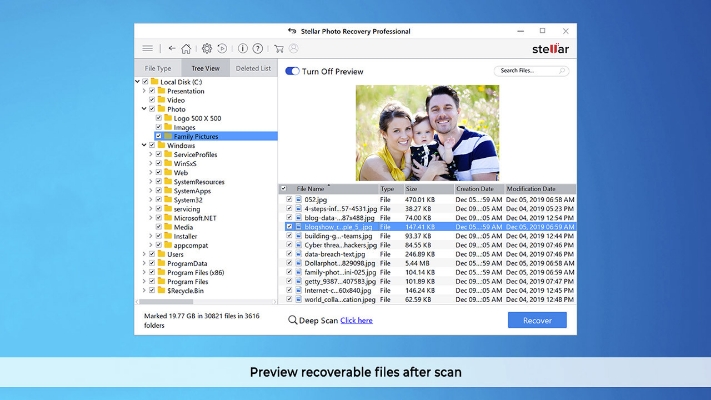Toggle the select-all checkbox in file list header

[x=283, y=189]
